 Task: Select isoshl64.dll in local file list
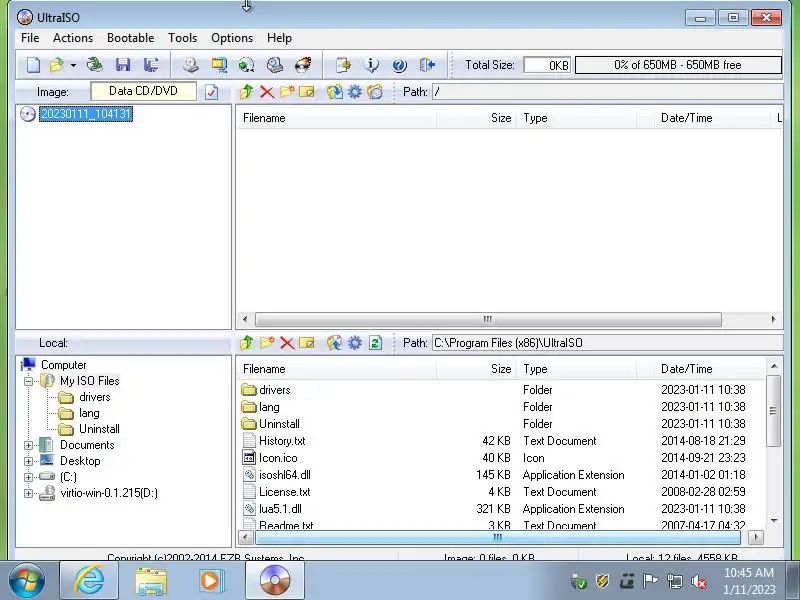[285, 475]
